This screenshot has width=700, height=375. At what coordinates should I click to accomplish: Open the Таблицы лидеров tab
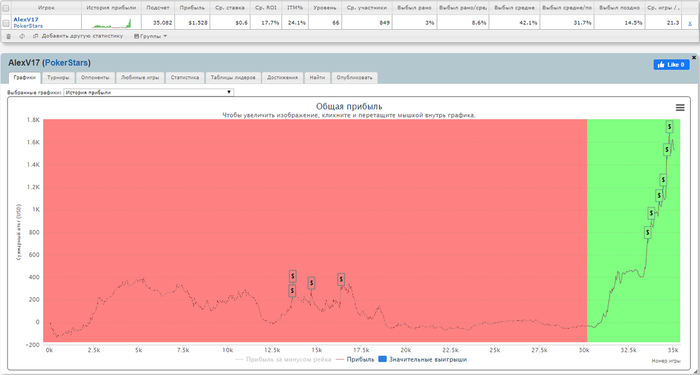233,78
